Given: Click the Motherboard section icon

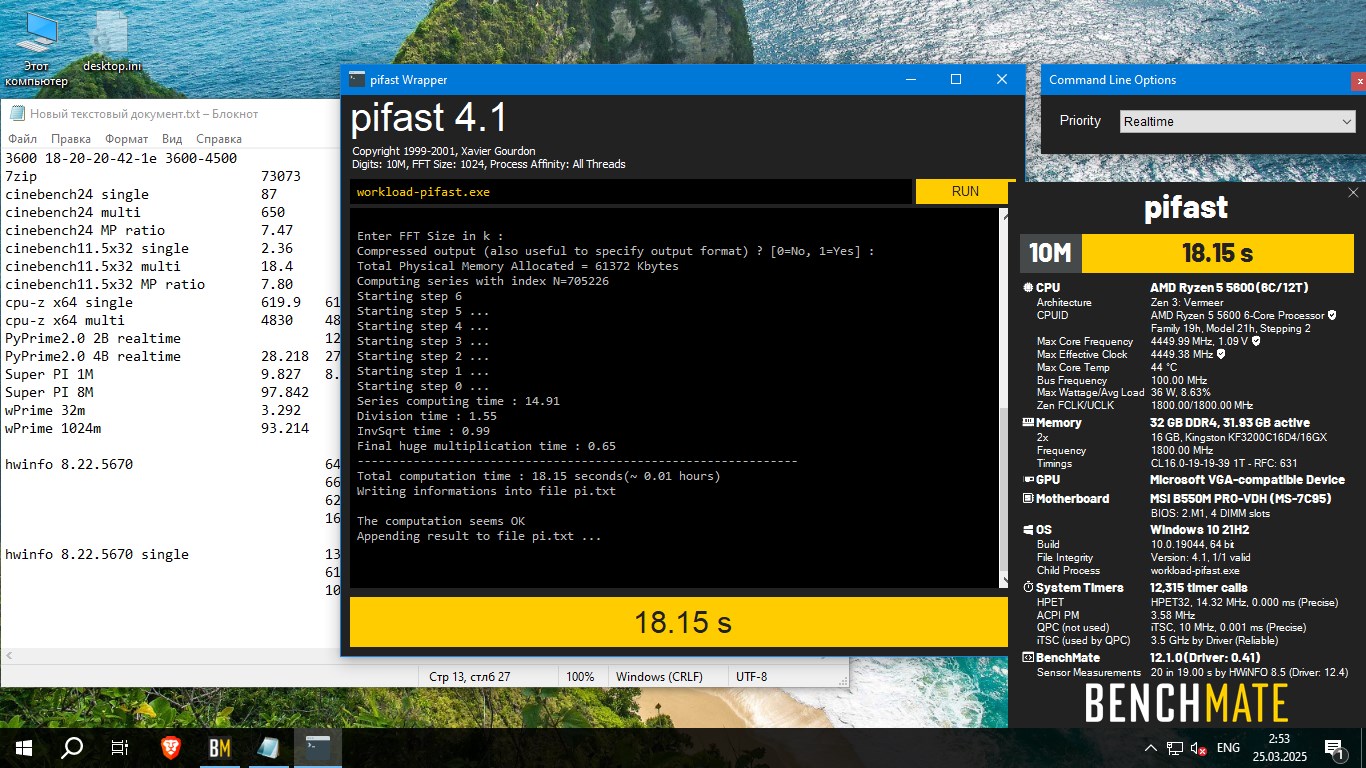Looking at the screenshot, I should [1028, 498].
